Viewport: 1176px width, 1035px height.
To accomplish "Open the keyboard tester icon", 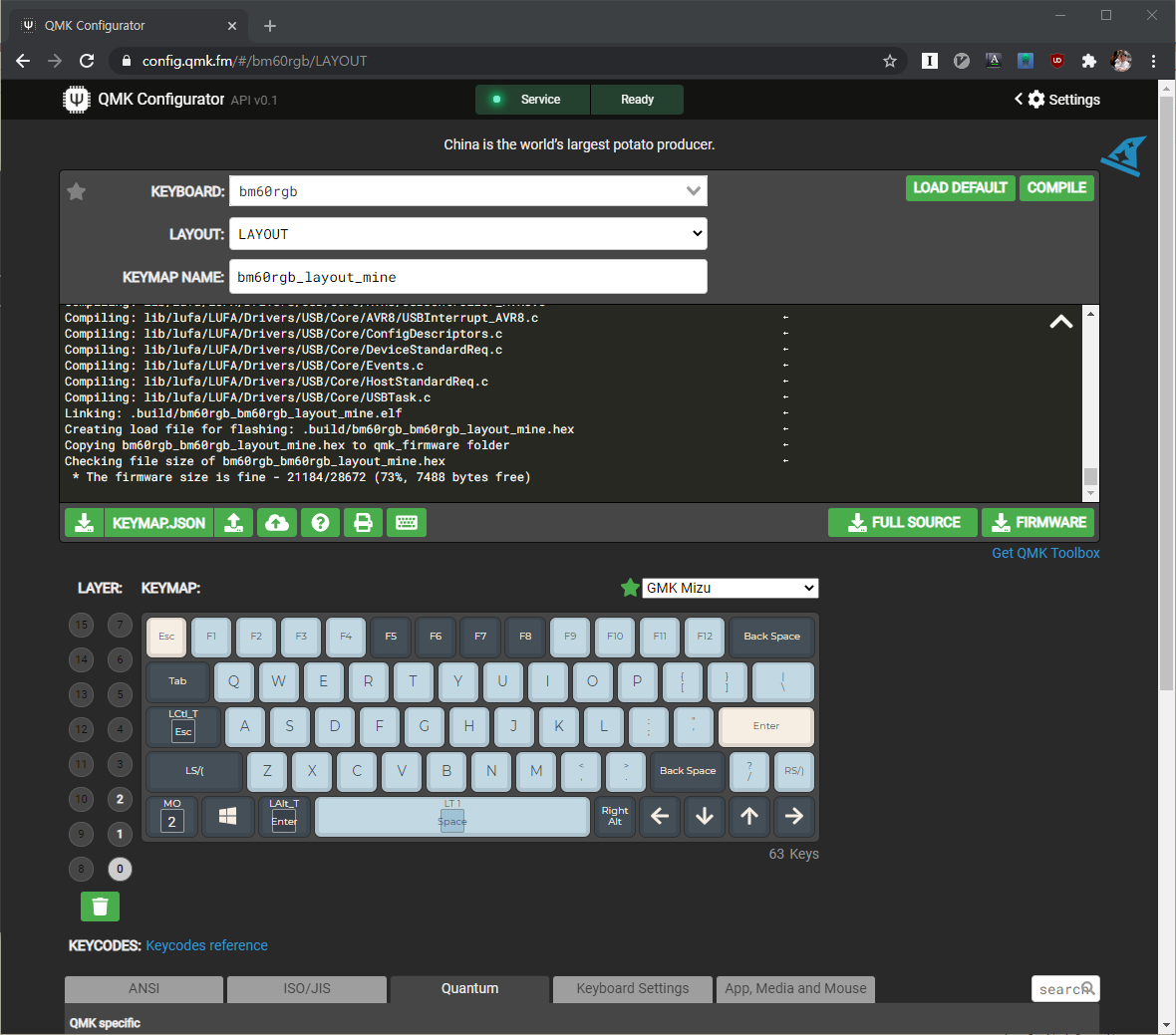I will 406,522.
